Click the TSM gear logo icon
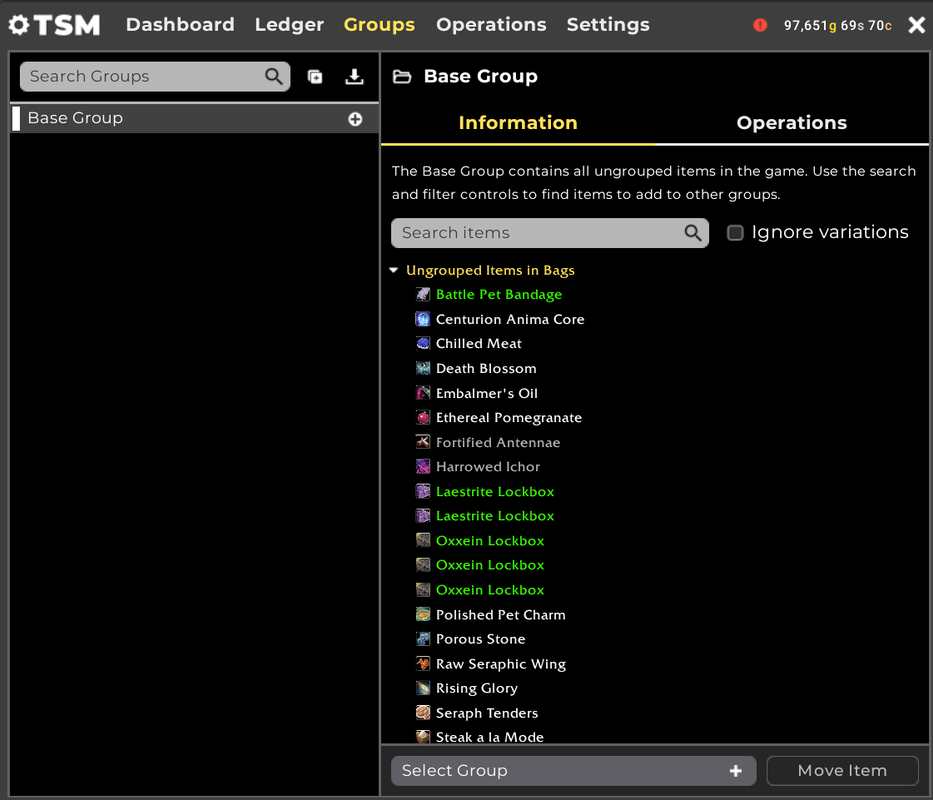The image size is (933, 800). coord(18,25)
